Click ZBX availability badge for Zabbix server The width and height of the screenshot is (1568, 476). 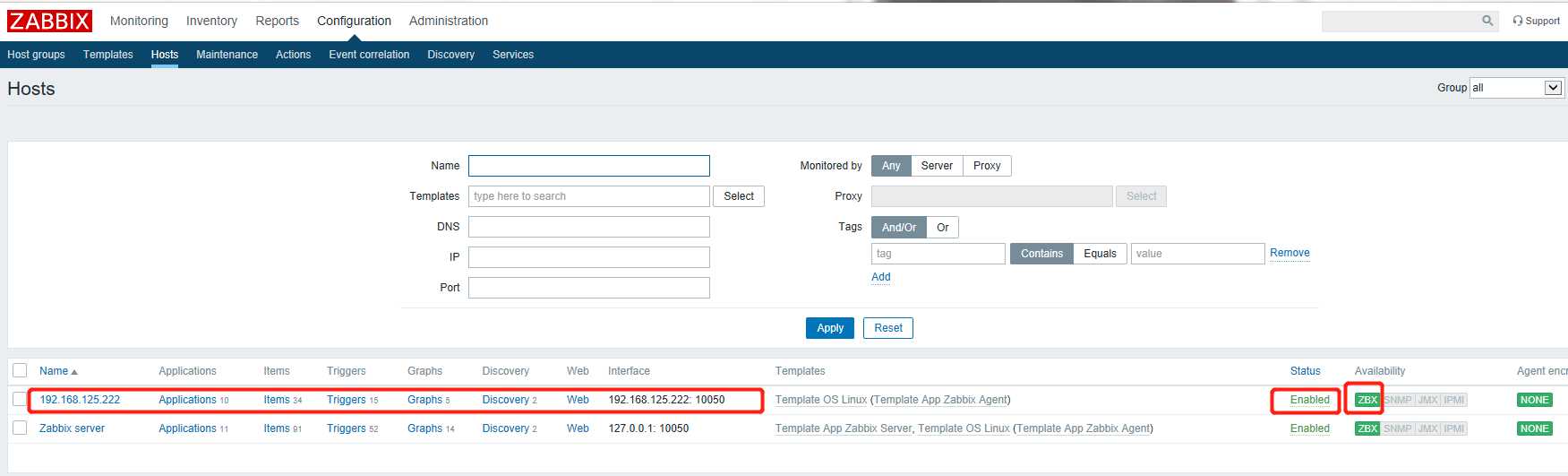(x=1367, y=428)
